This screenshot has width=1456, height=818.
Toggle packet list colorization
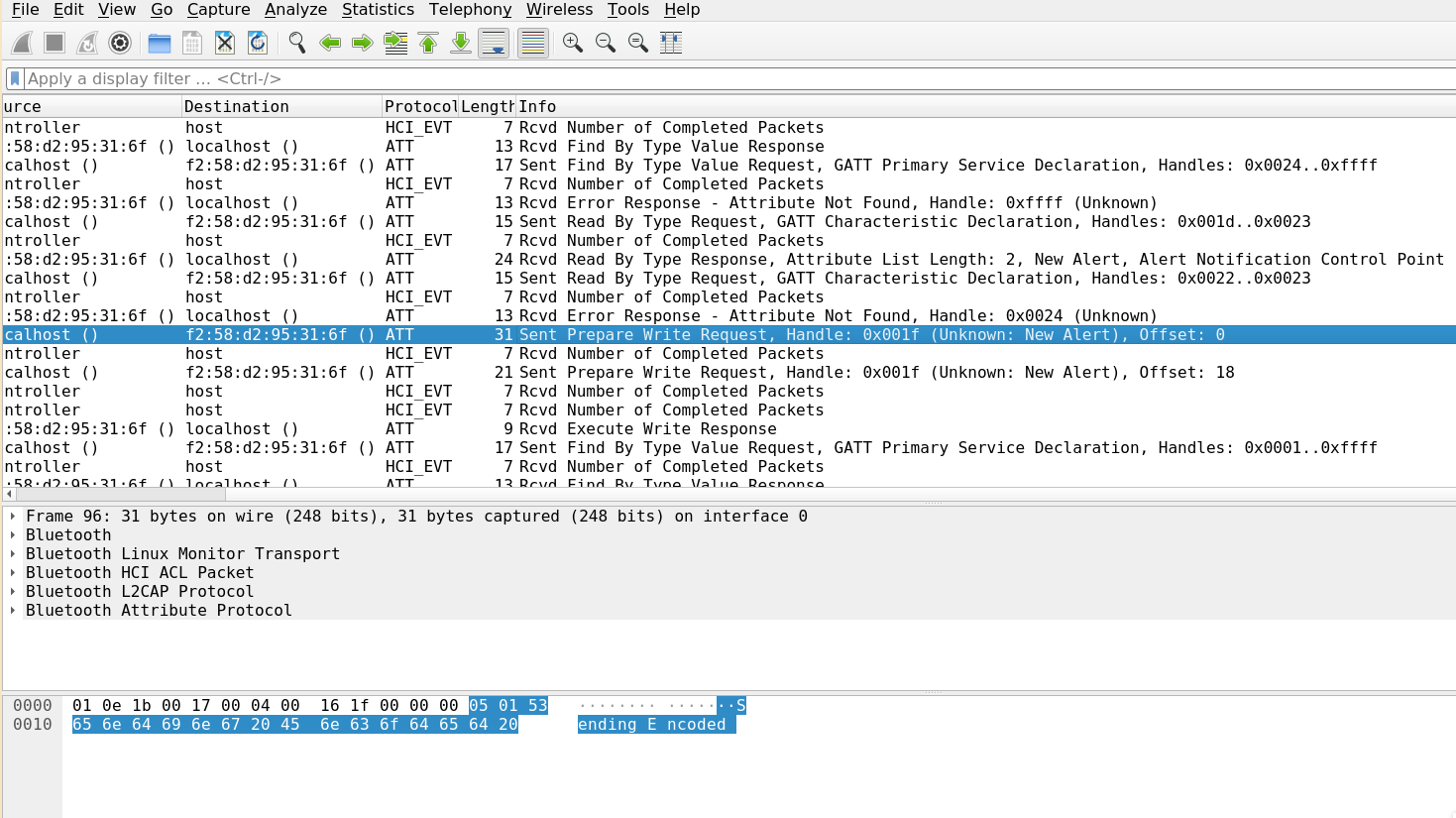pyautogui.click(x=532, y=43)
